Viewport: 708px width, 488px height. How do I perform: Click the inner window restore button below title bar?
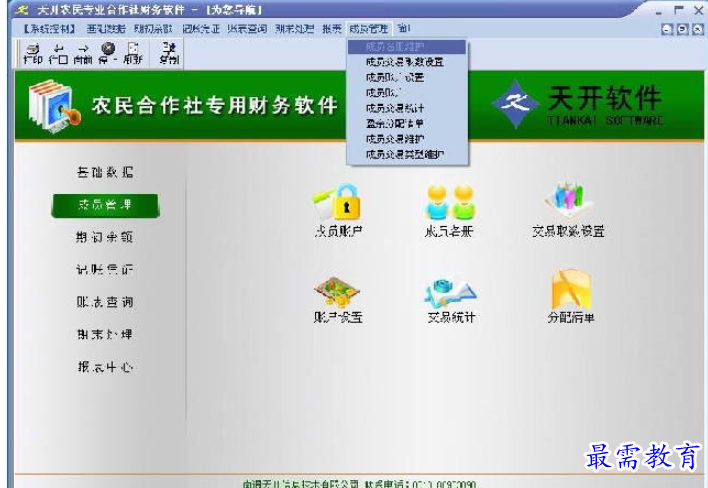point(682,29)
